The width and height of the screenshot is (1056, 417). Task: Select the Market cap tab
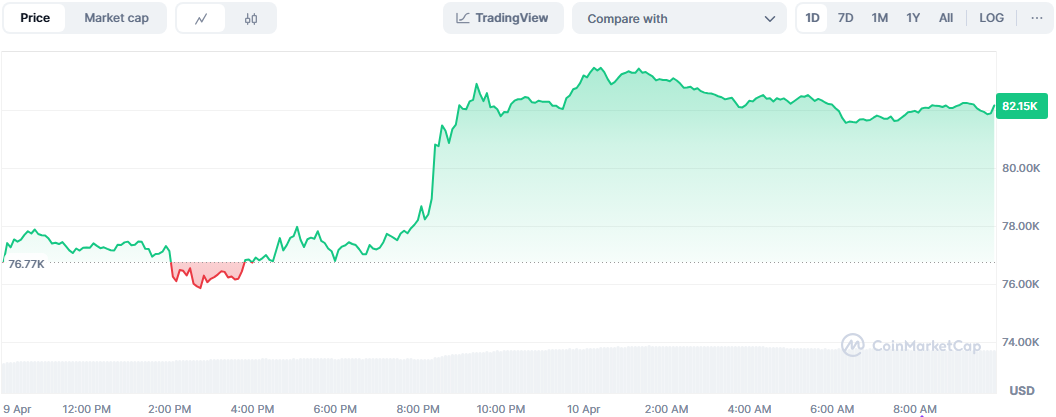pyautogui.click(x=117, y=18)
